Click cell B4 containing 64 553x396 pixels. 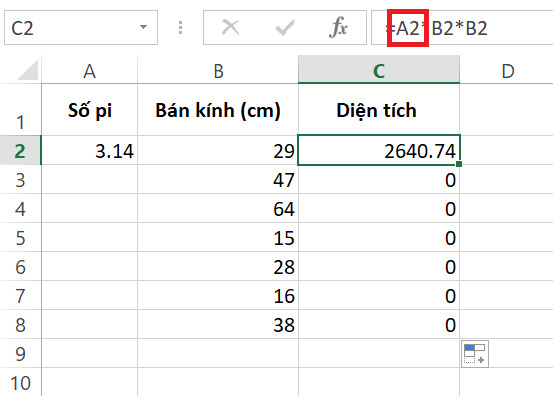(x=218, y=208)
